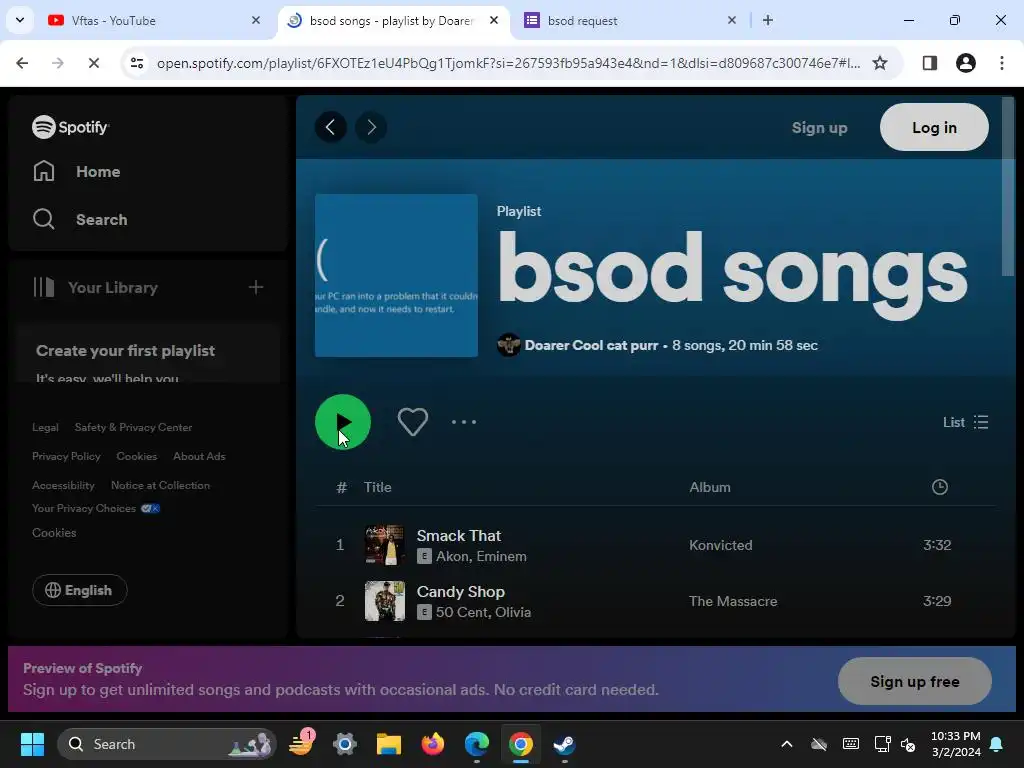The height and width of the screenshot is (768, 1024).
Task: Switch to Vftas - YouTube tab
Action: (154, 20)
